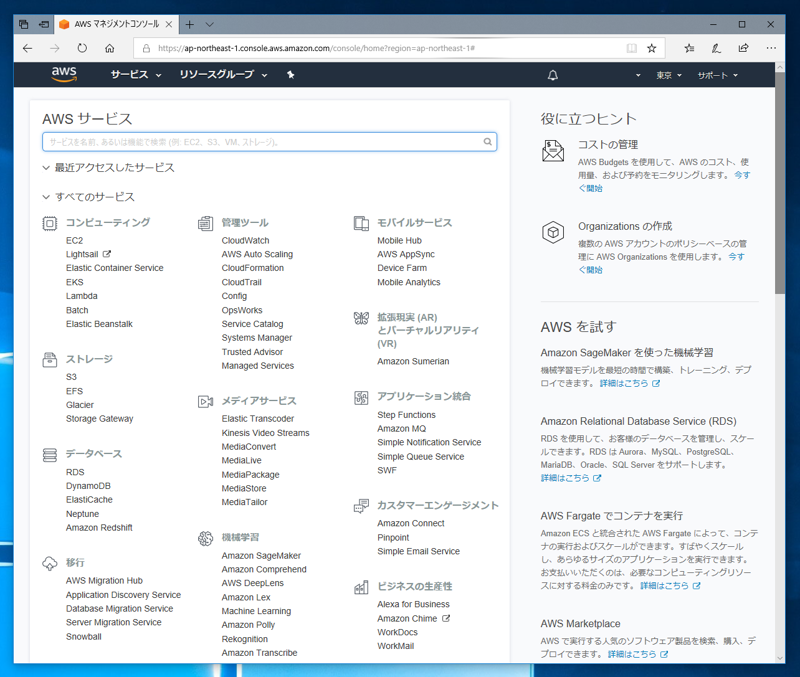Open the EC2 service link
Viewport: 800px width, 677px height.
pos(74,240)
